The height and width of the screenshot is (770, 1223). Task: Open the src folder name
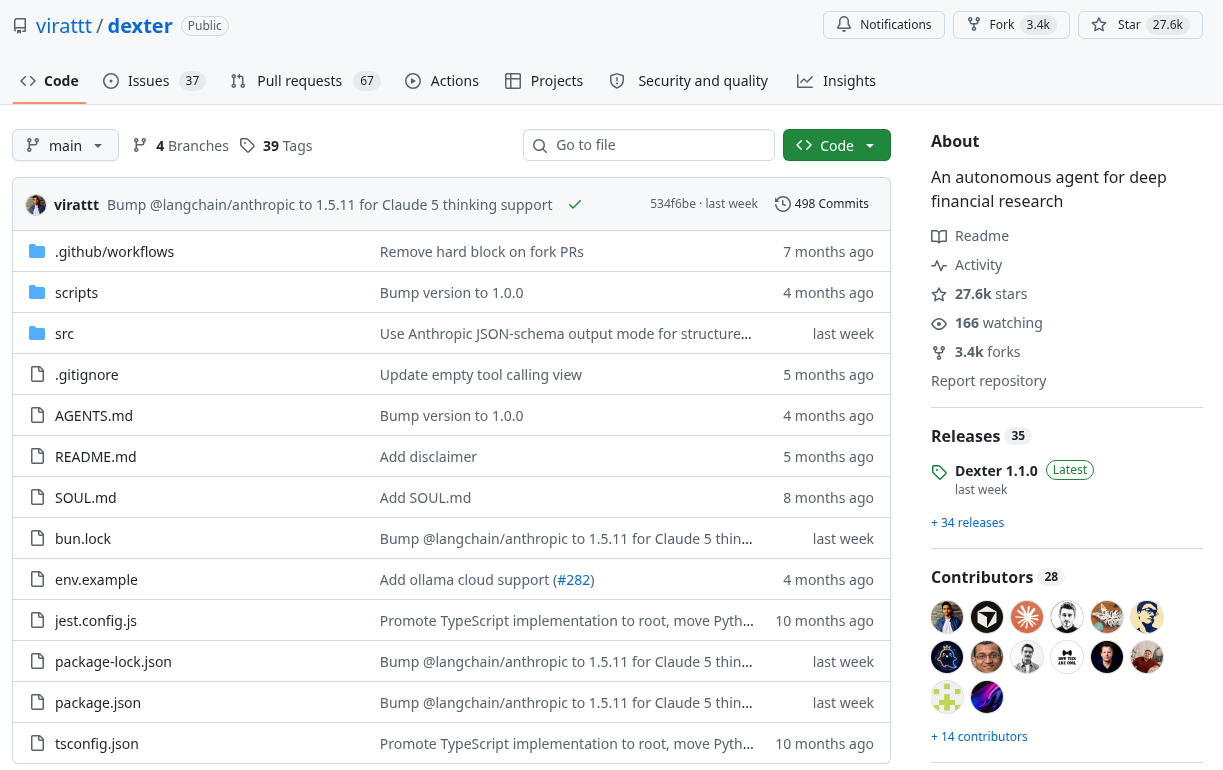point(64,334)
